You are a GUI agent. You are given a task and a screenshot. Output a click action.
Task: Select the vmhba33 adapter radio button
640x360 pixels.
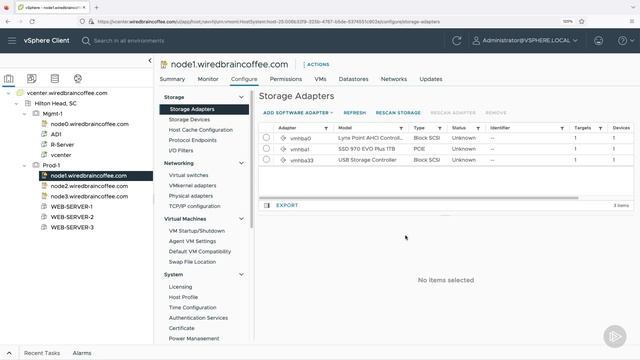click(266, 160)
